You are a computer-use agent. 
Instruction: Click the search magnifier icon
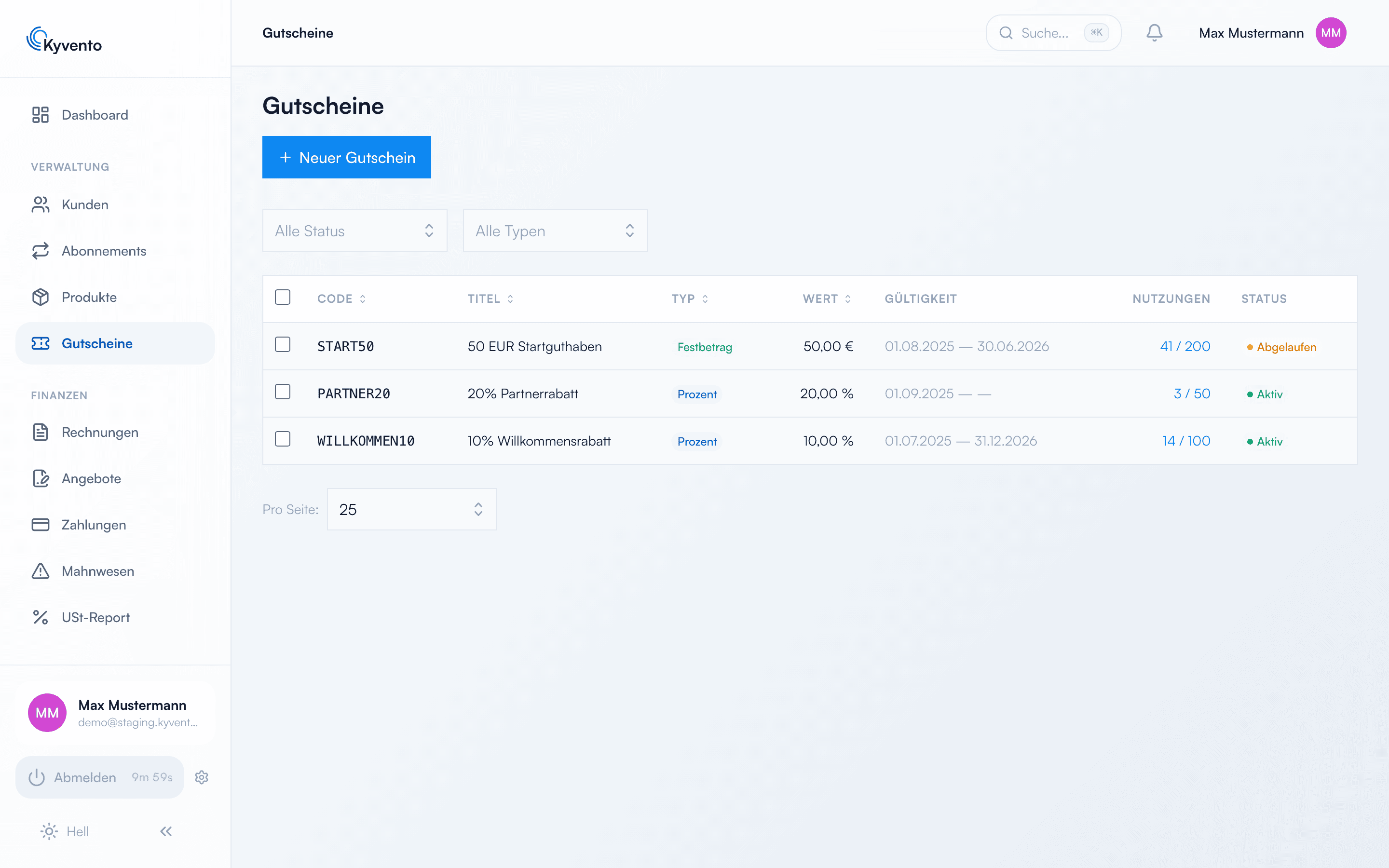(x=1006, y=33)
